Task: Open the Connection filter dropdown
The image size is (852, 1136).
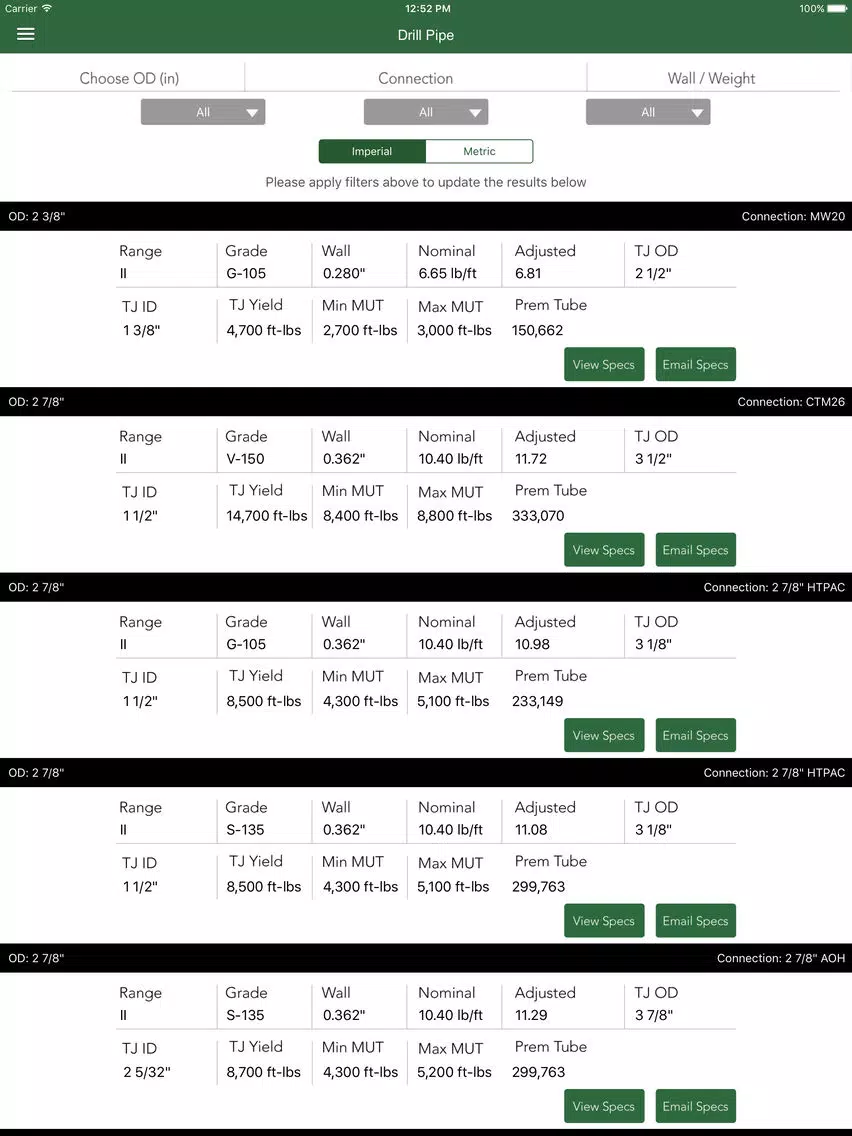Action: click(x=426, y=112)
